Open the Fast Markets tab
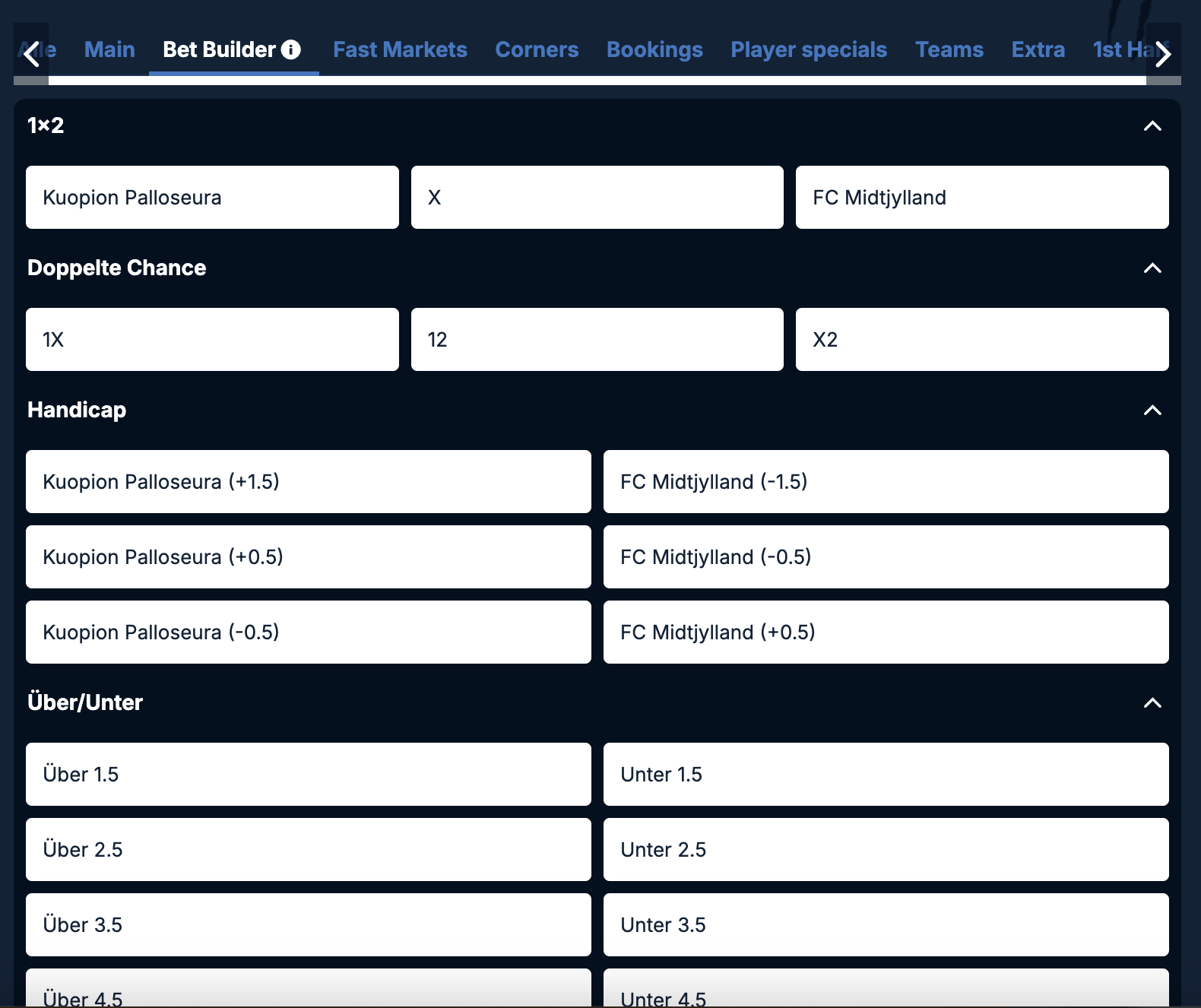The height and width of the screenshot is (1008, 1201). click(x=400, y=49)
